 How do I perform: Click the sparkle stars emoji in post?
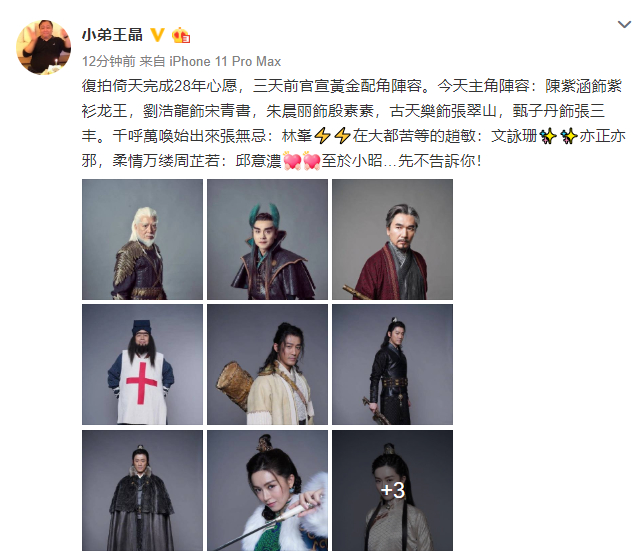point(558,136)
